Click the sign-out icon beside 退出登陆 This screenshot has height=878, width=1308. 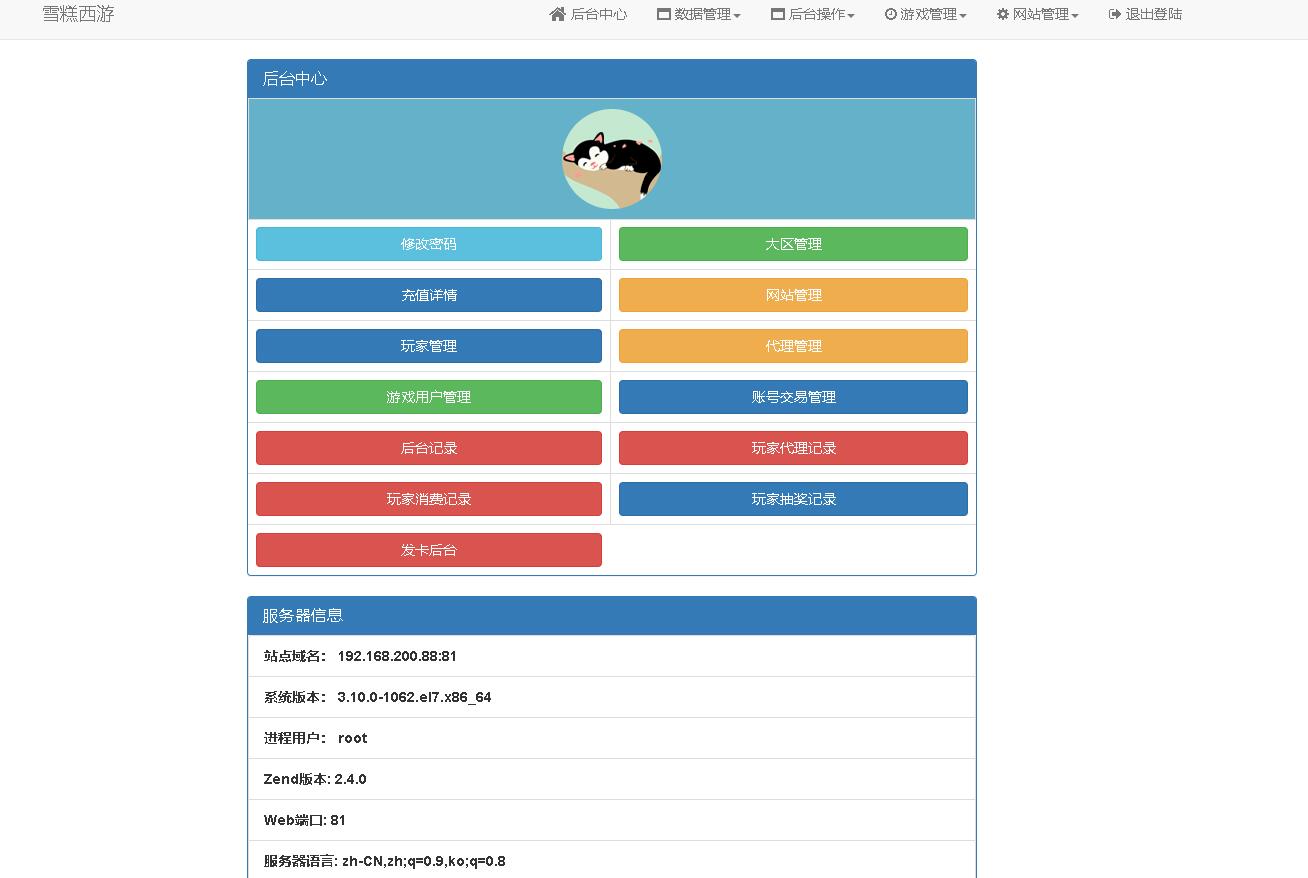(1115, 14)
